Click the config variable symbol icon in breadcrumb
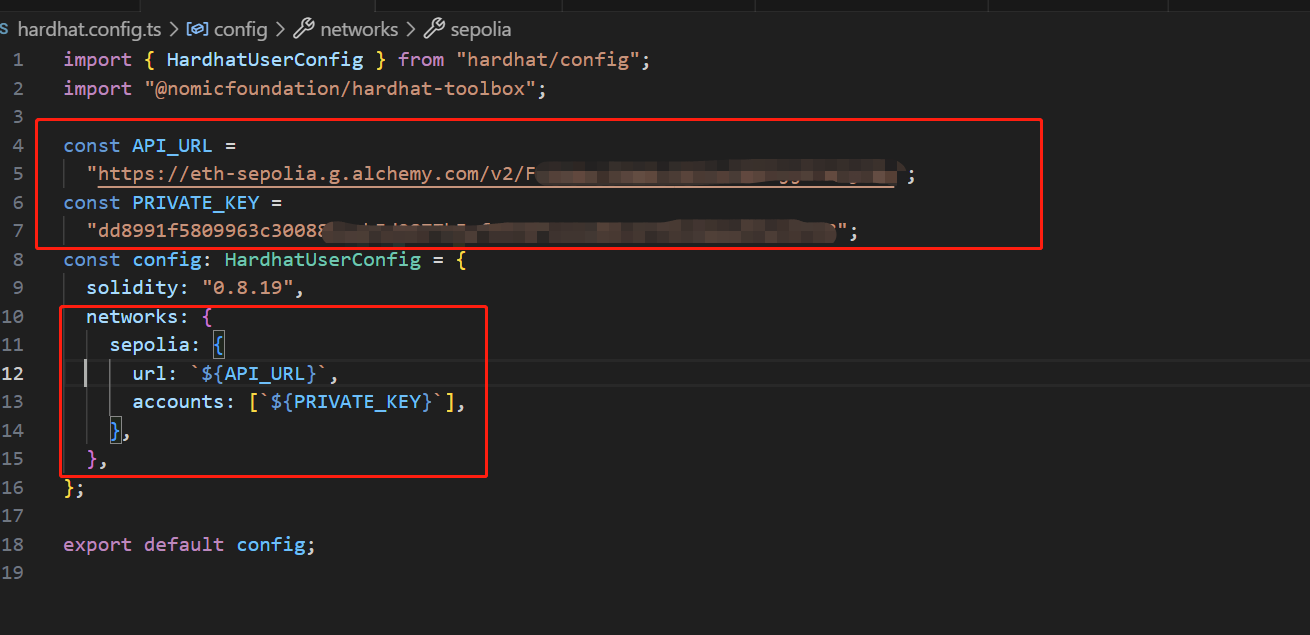1310x635 pixels. (x=198, y=30)
